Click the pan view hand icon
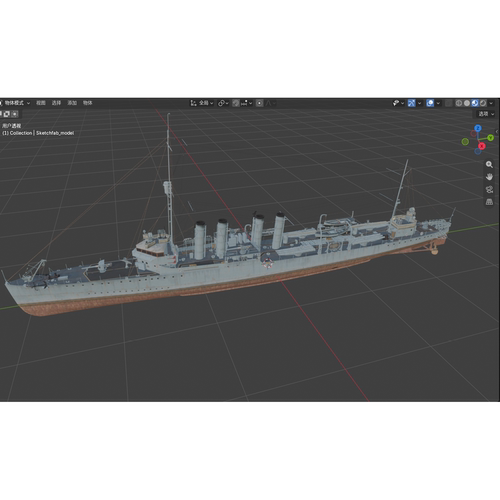Viewport: 500px width, 500px height. (489, 177)
